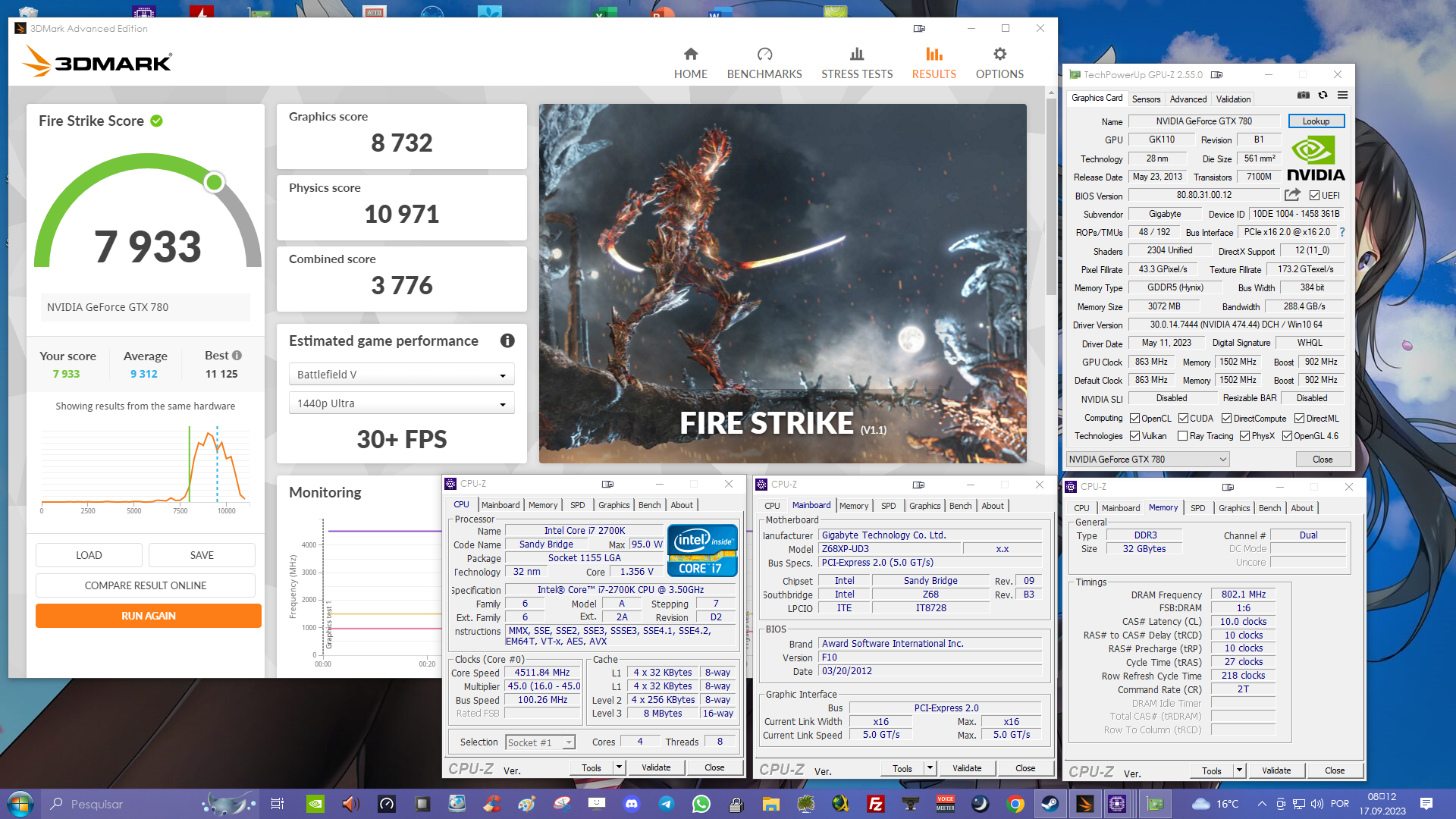
Task: Click the Fire Strike preview image
Action: point(783,283)
